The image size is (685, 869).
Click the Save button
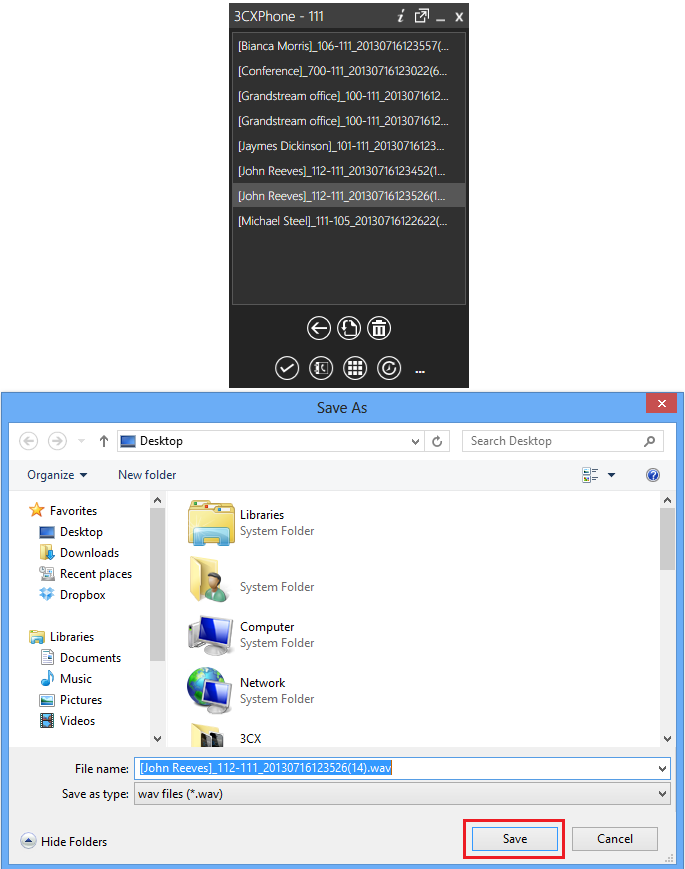(x=515, y=839)
